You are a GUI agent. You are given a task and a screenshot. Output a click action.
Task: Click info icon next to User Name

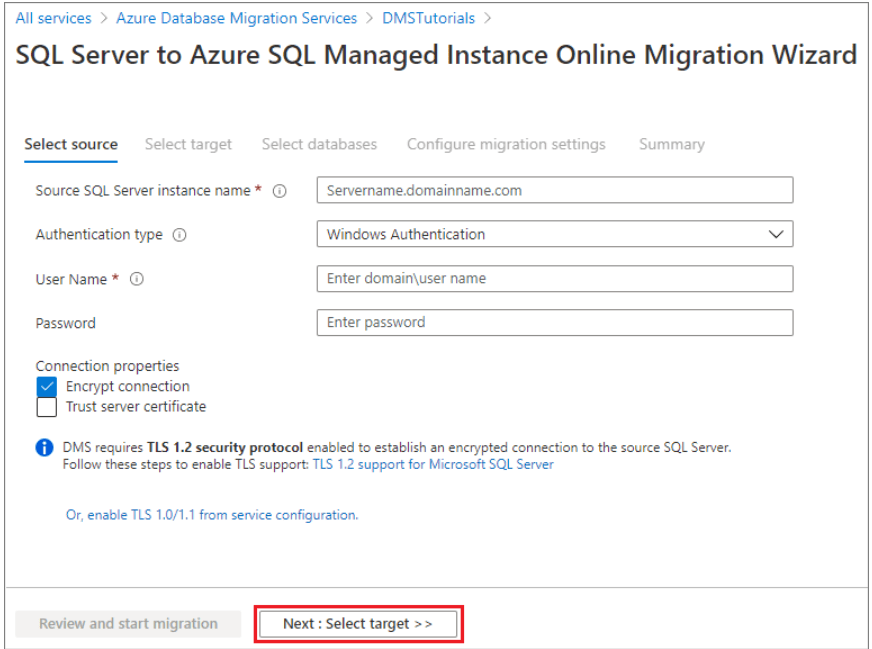(x=137, y=280)
